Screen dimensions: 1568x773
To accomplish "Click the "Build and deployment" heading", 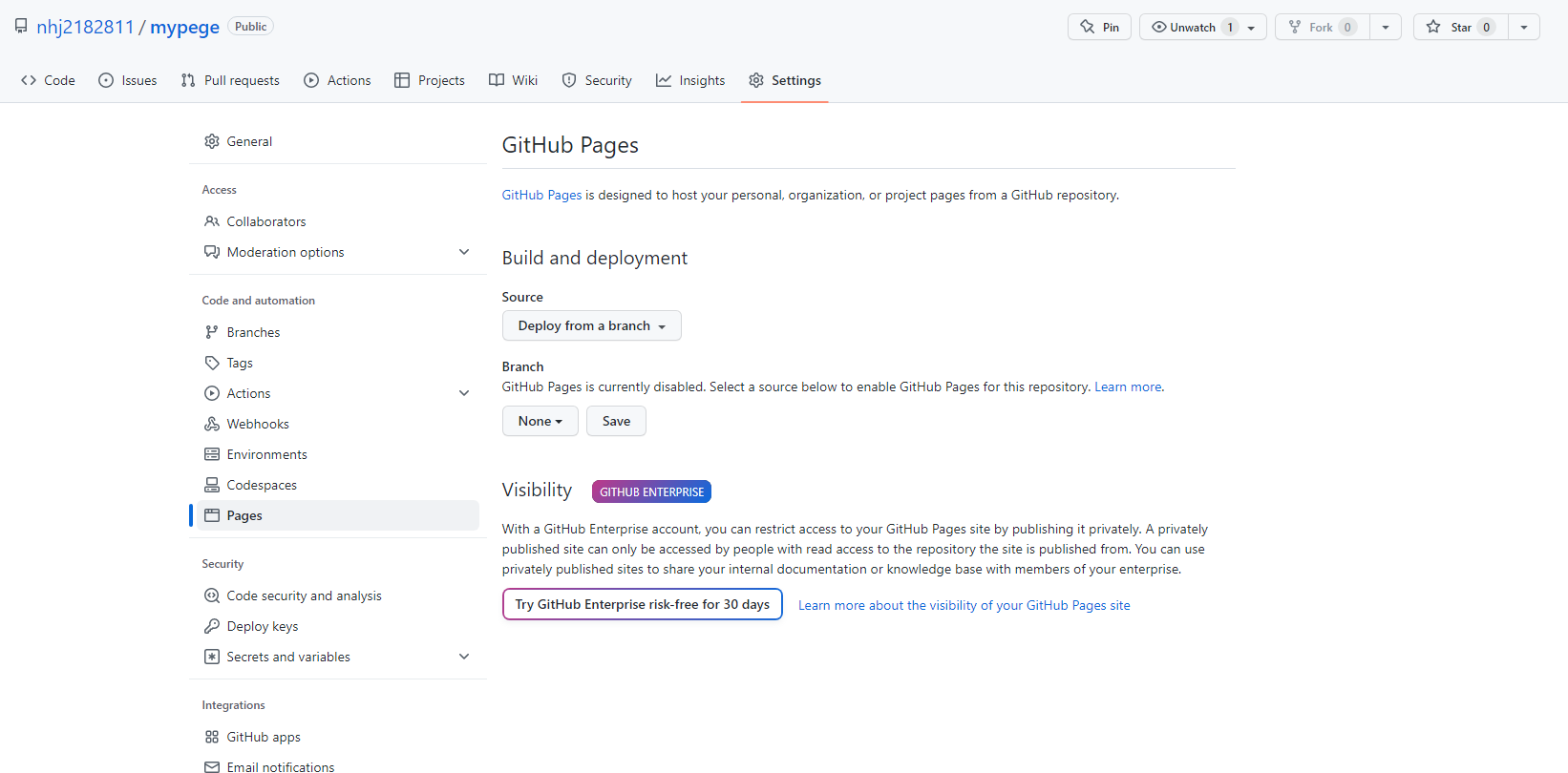I will coord(595,258).
